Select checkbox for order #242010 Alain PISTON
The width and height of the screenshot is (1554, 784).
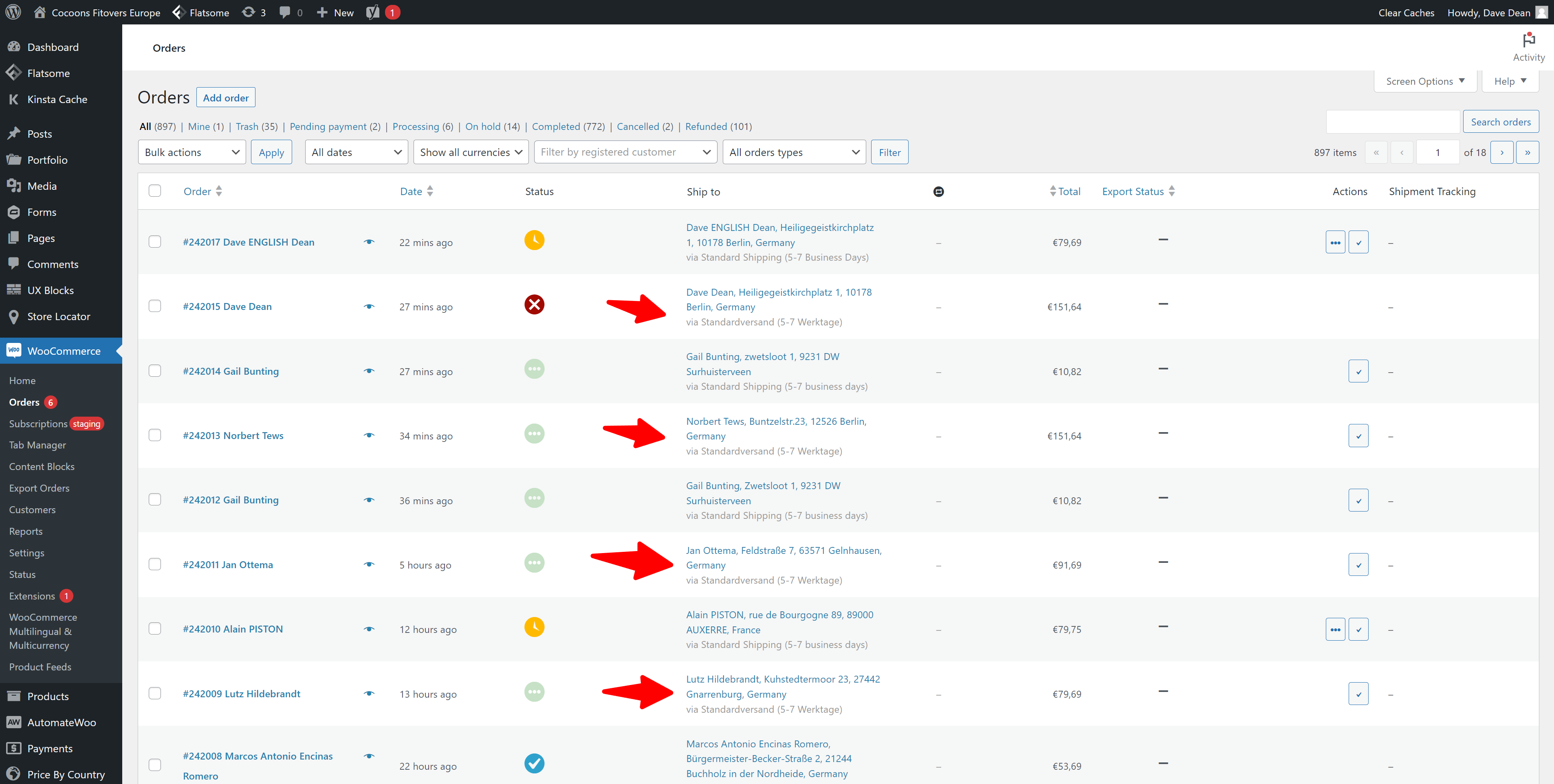click(155, 629)
